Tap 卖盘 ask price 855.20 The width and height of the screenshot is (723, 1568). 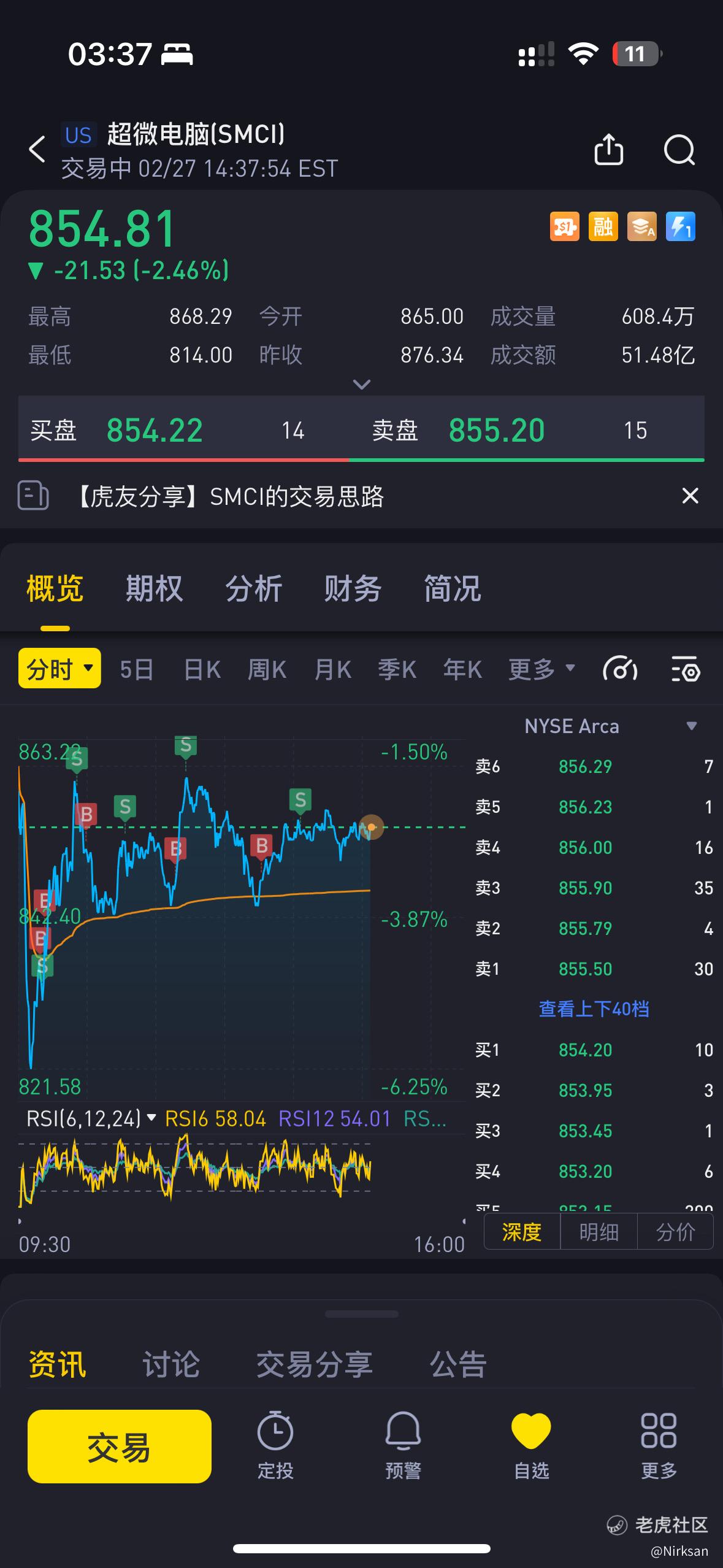click(x=497, y=430)
